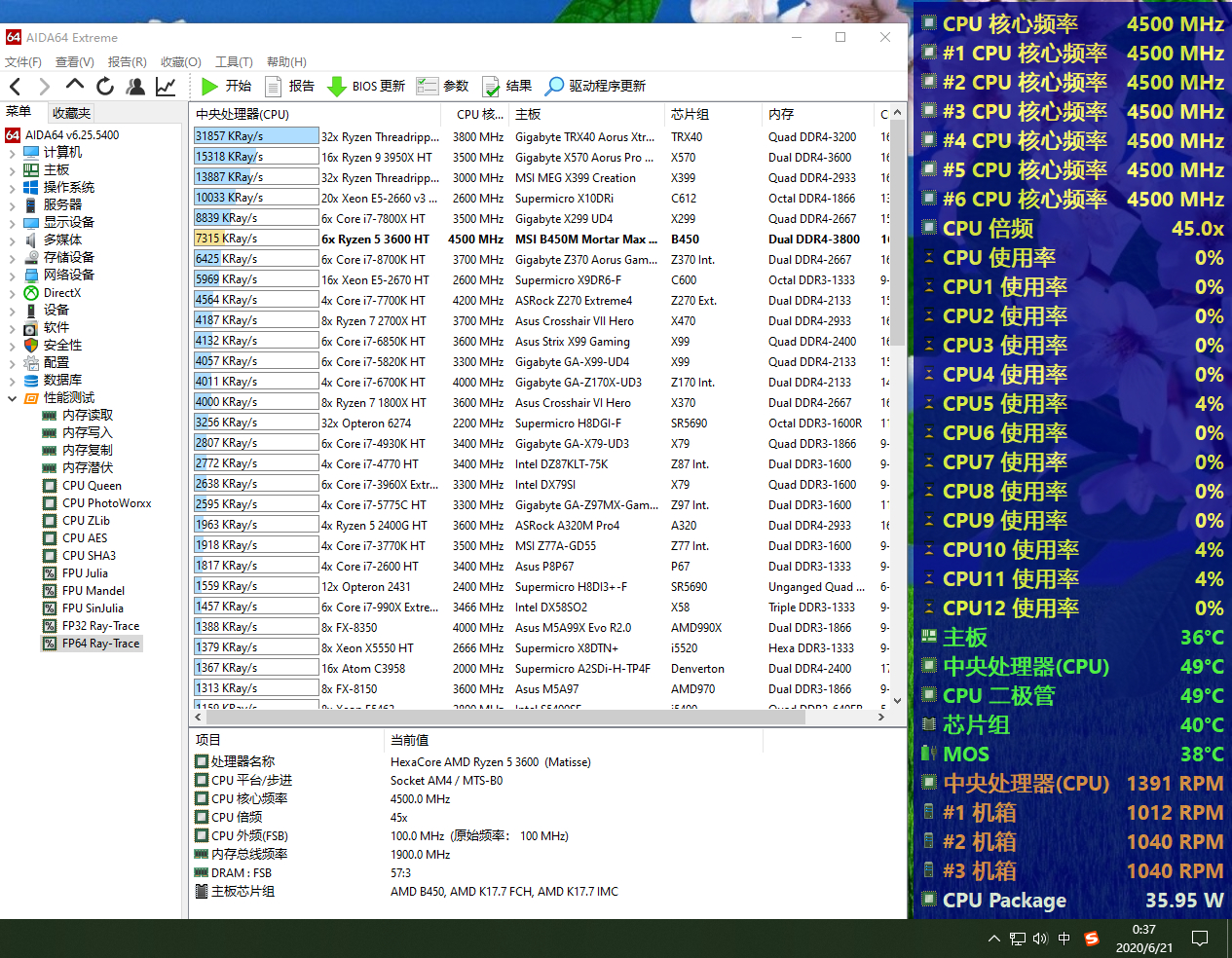Select the FPU Julia benchmark icon
This screenshot has height=958, width=1232.
(50, 573)
